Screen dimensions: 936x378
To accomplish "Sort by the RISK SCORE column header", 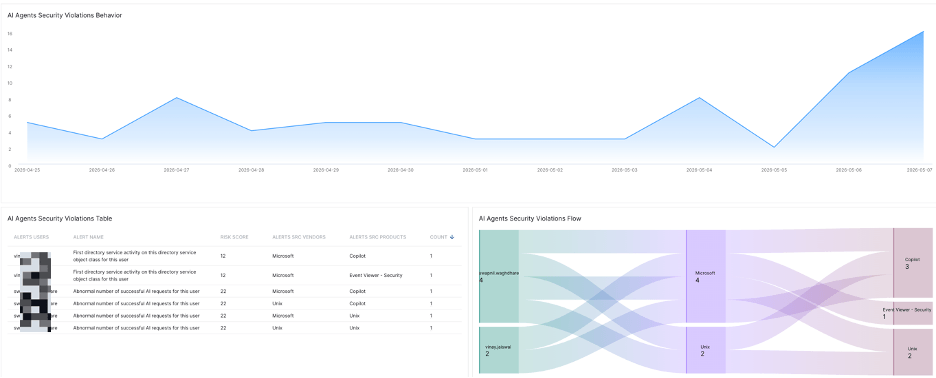I will pos(234,237).
